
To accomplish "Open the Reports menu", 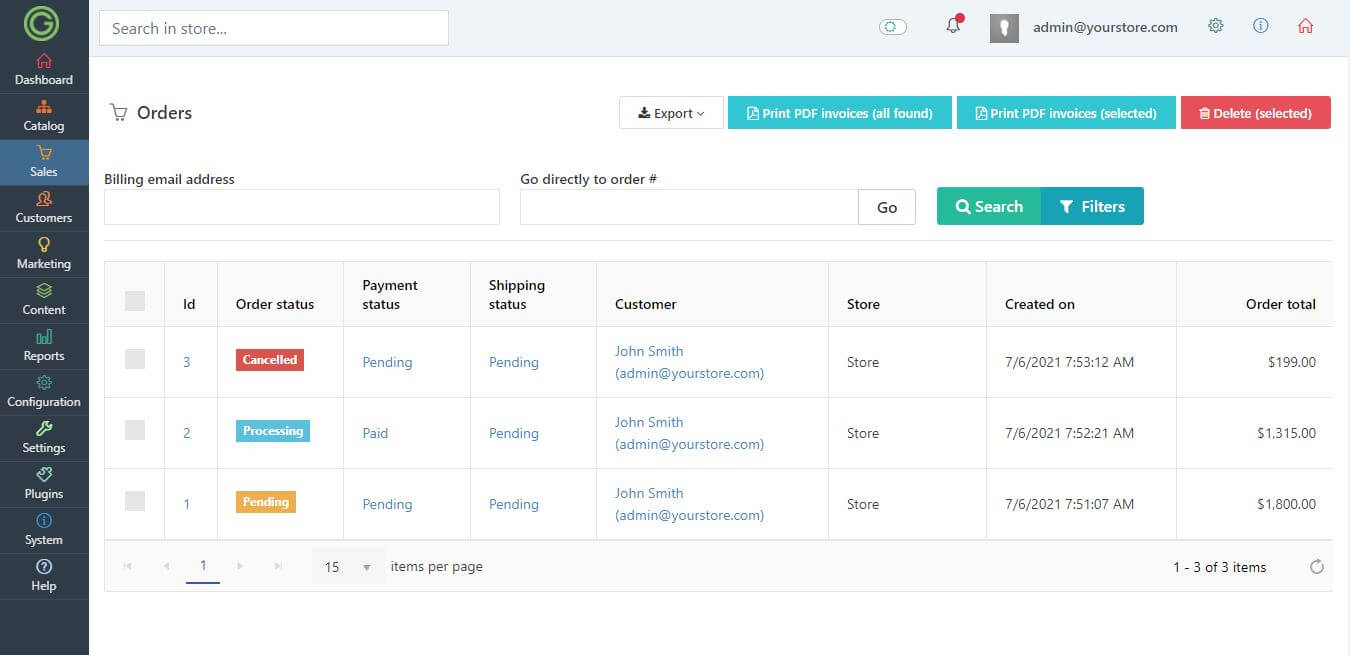I will 44,346.
